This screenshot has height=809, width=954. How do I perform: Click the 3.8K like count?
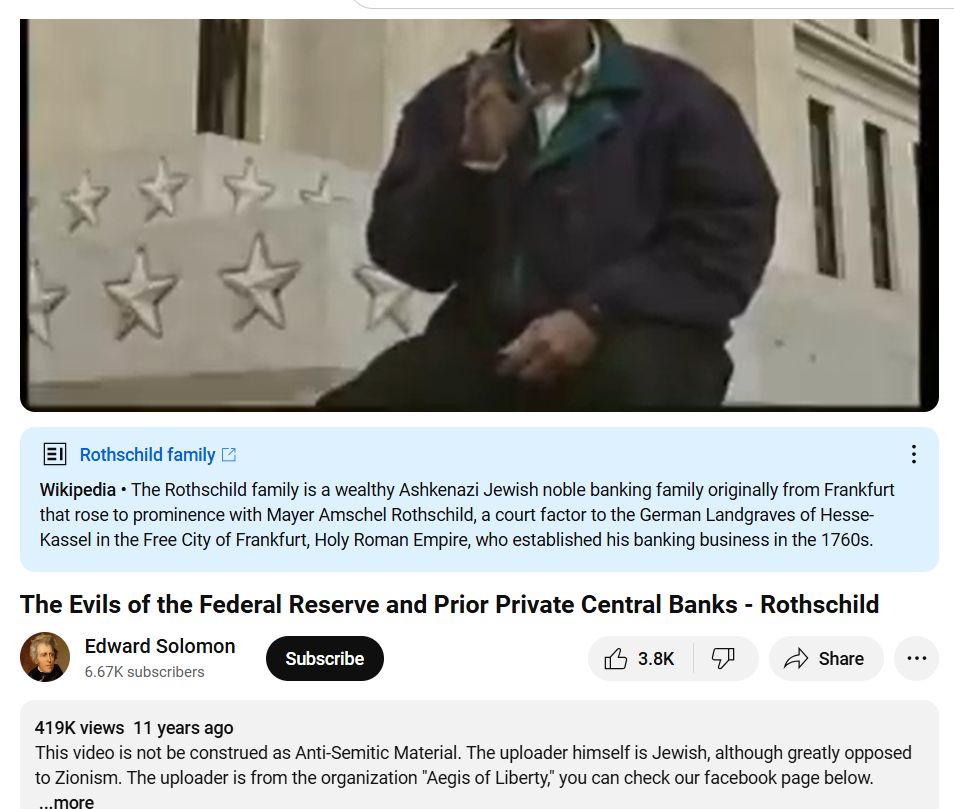(656, 659)
